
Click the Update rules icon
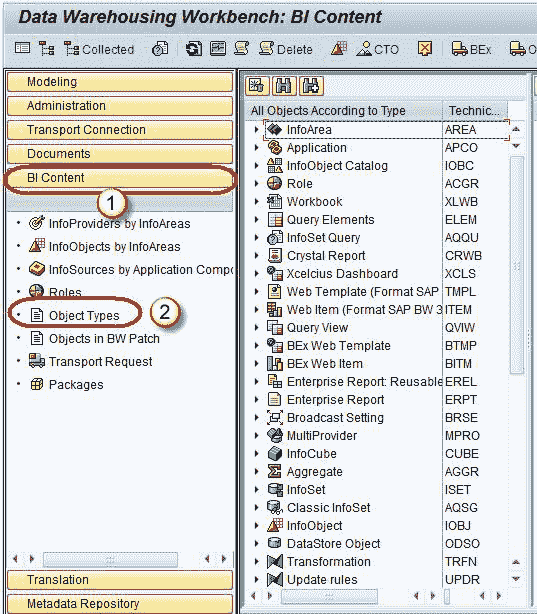[x=275, y=580]
